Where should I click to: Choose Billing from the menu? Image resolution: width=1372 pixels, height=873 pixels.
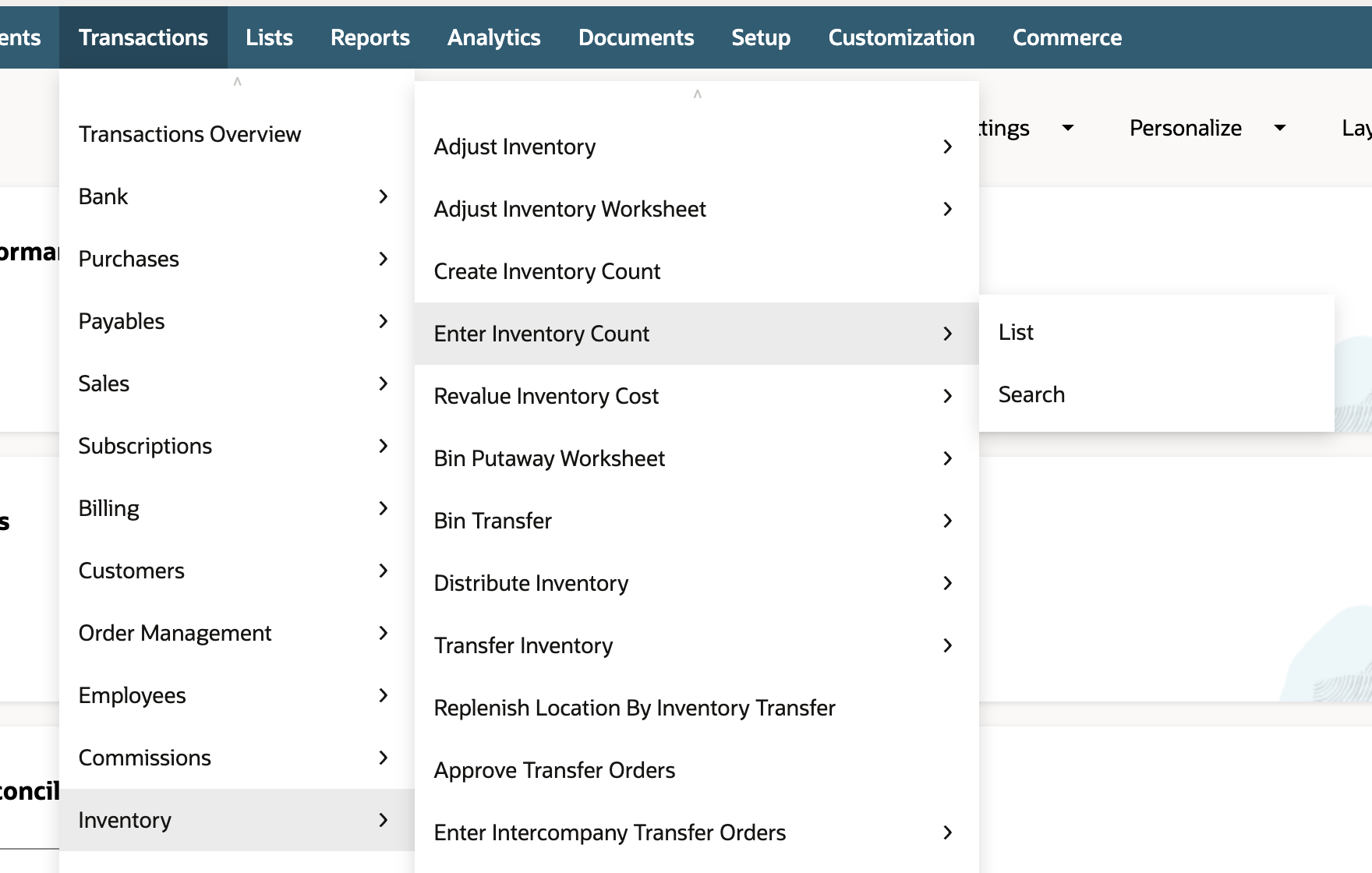tap(237, 508)
